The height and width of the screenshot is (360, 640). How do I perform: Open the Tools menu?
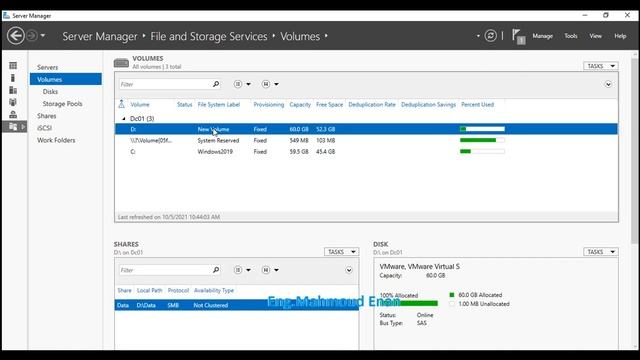click(x=571, y=36)
